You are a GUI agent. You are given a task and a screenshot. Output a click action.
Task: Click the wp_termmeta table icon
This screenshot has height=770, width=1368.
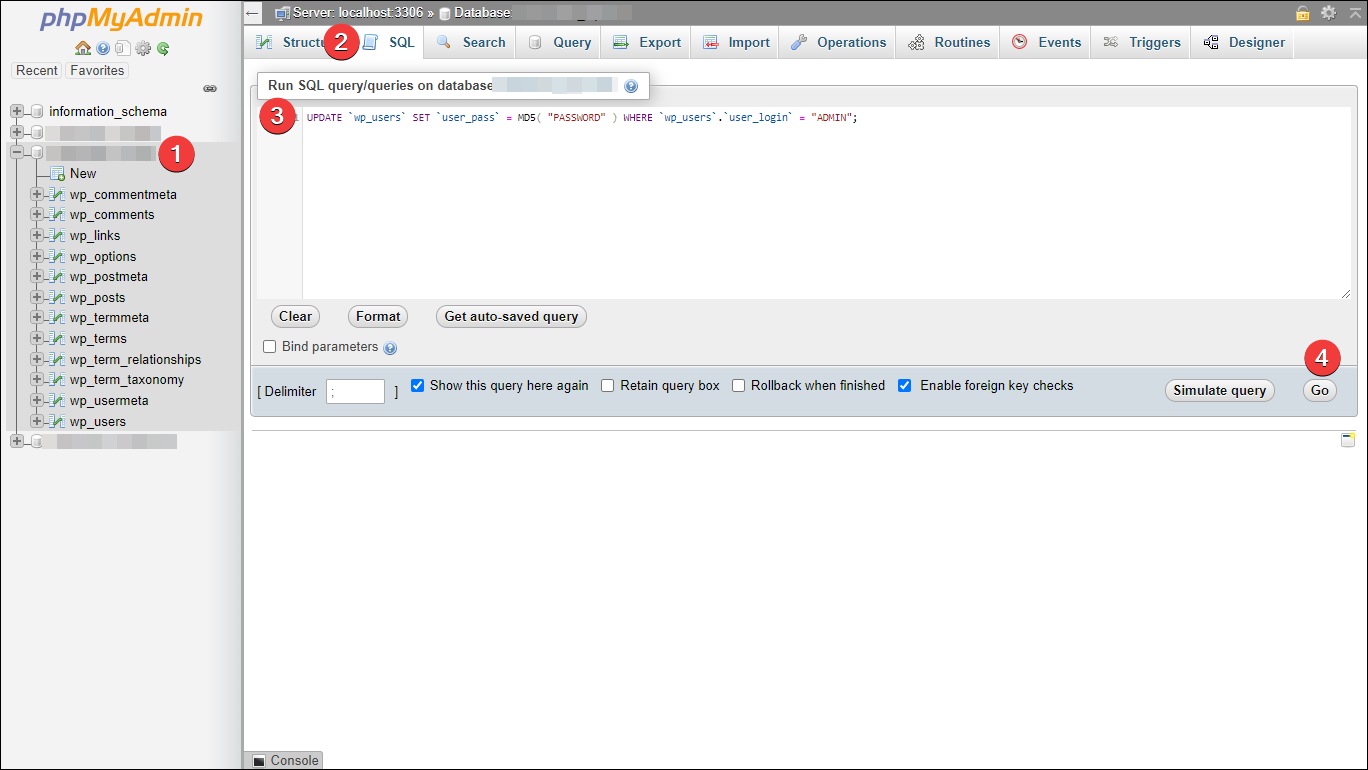point(57,317)
